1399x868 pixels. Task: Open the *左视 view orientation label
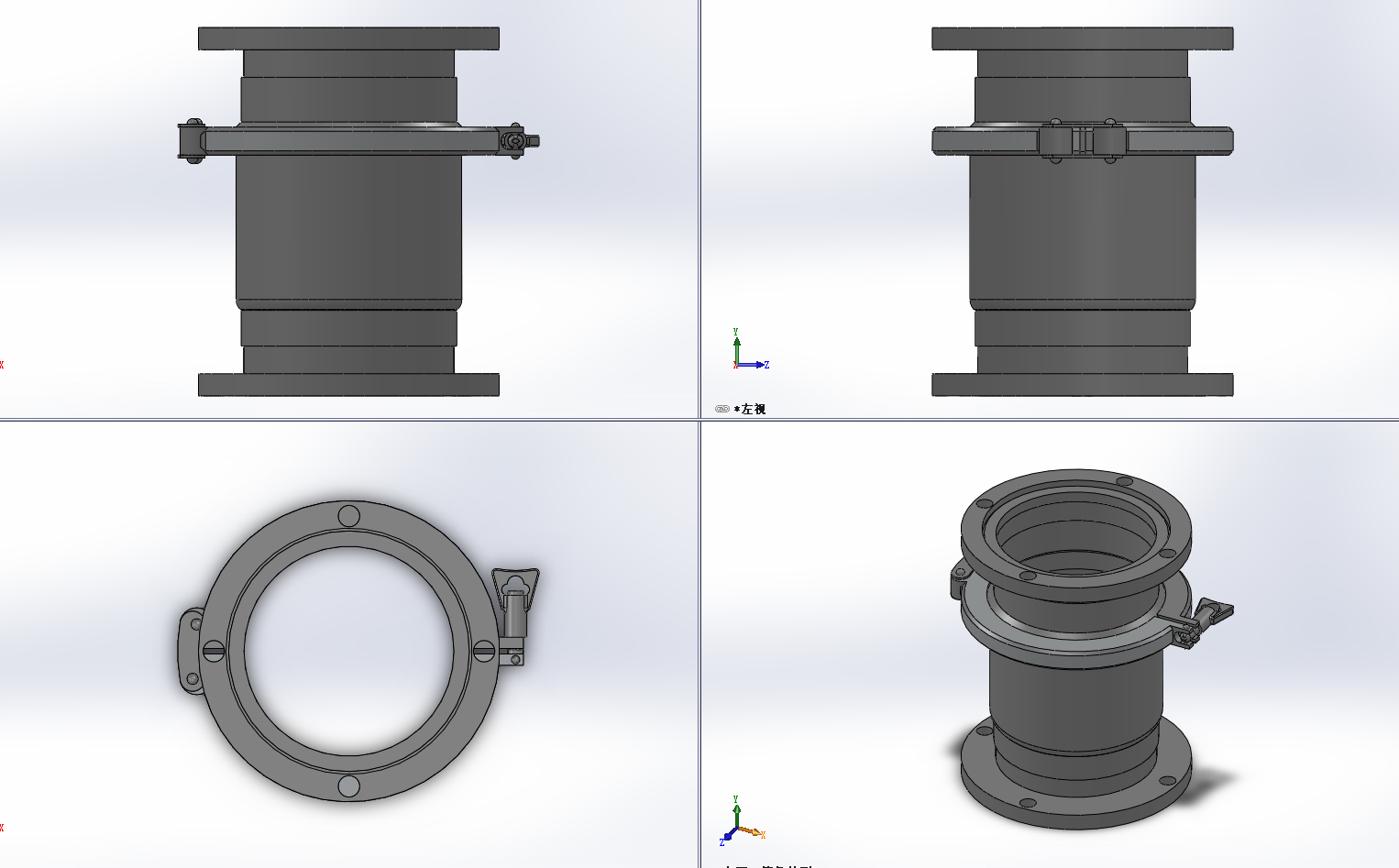pyautogui.click(x=750, y=409)
